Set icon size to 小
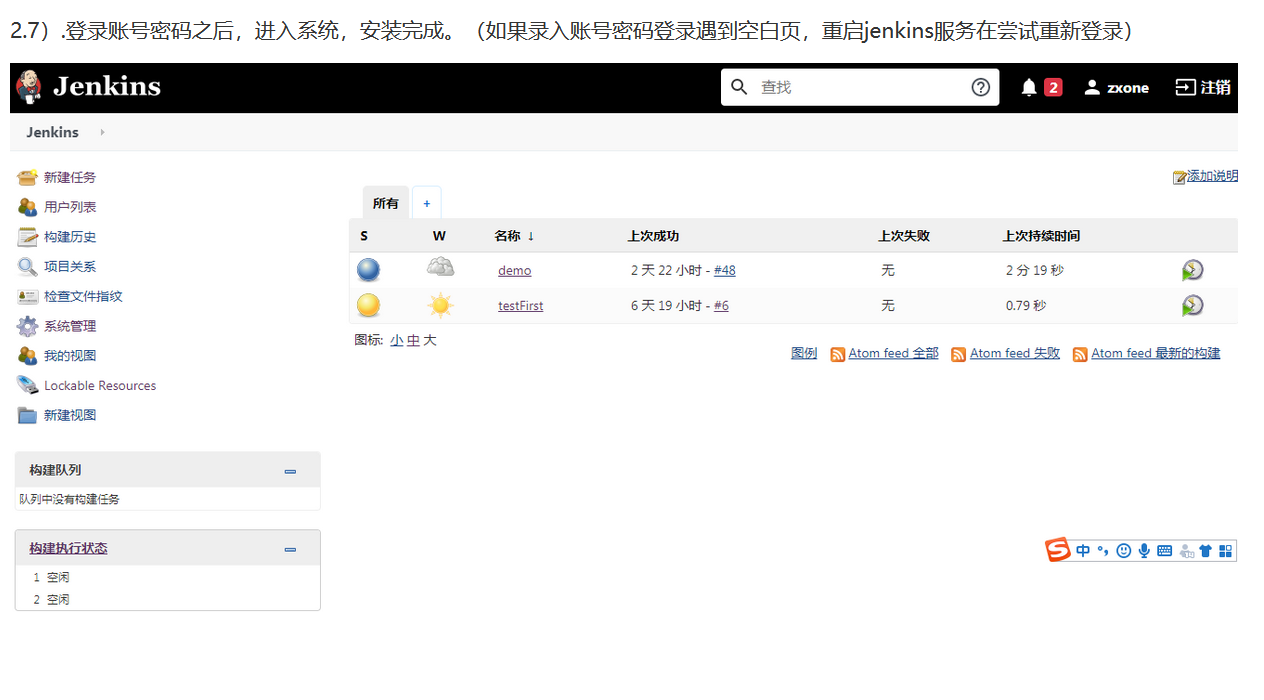This screenshot has width=1264, height=700. (x=397, y=340)
